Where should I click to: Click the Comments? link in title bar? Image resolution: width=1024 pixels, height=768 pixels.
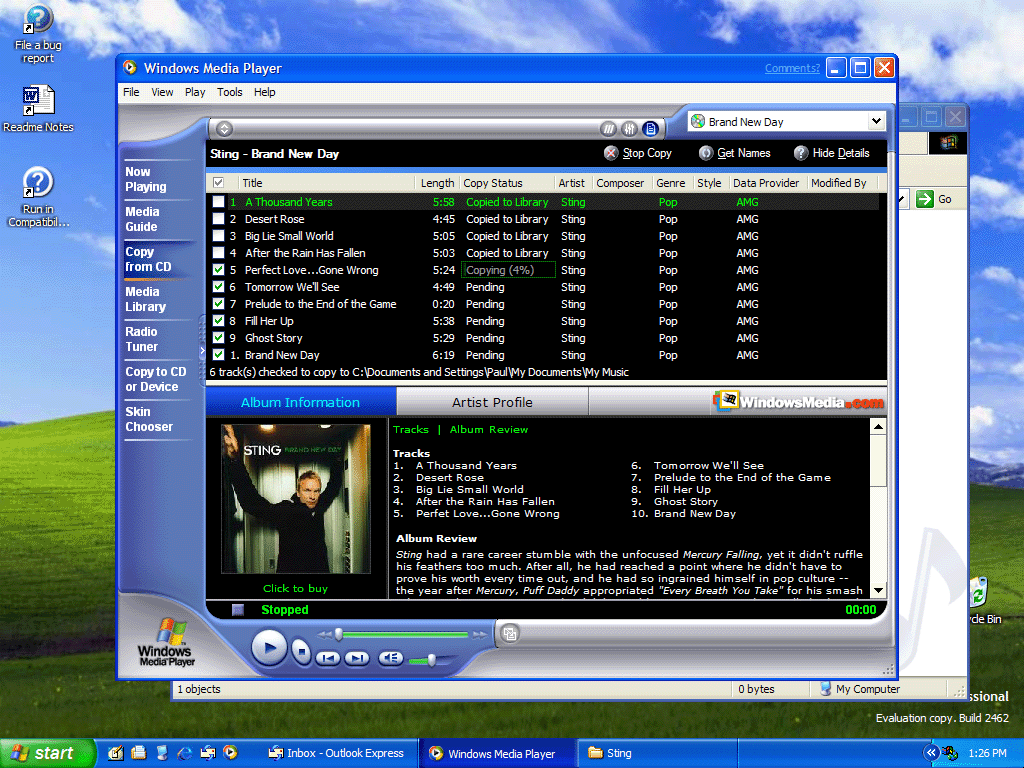[792, 68]
